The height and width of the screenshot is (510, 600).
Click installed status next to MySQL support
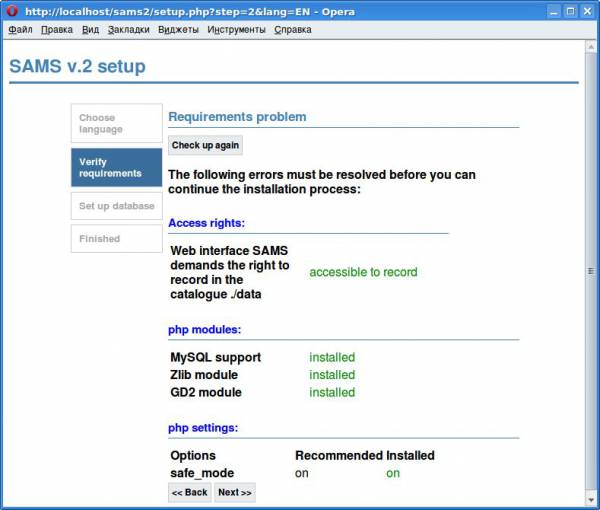[332, 357]
